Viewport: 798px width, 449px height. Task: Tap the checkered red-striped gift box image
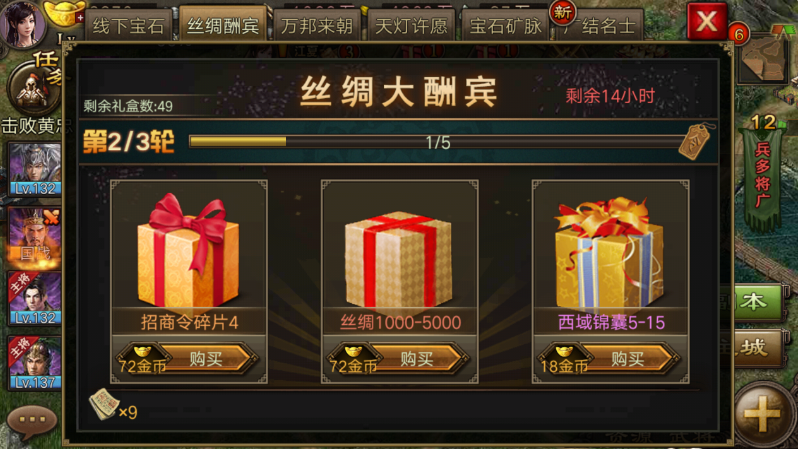[399, 259]
